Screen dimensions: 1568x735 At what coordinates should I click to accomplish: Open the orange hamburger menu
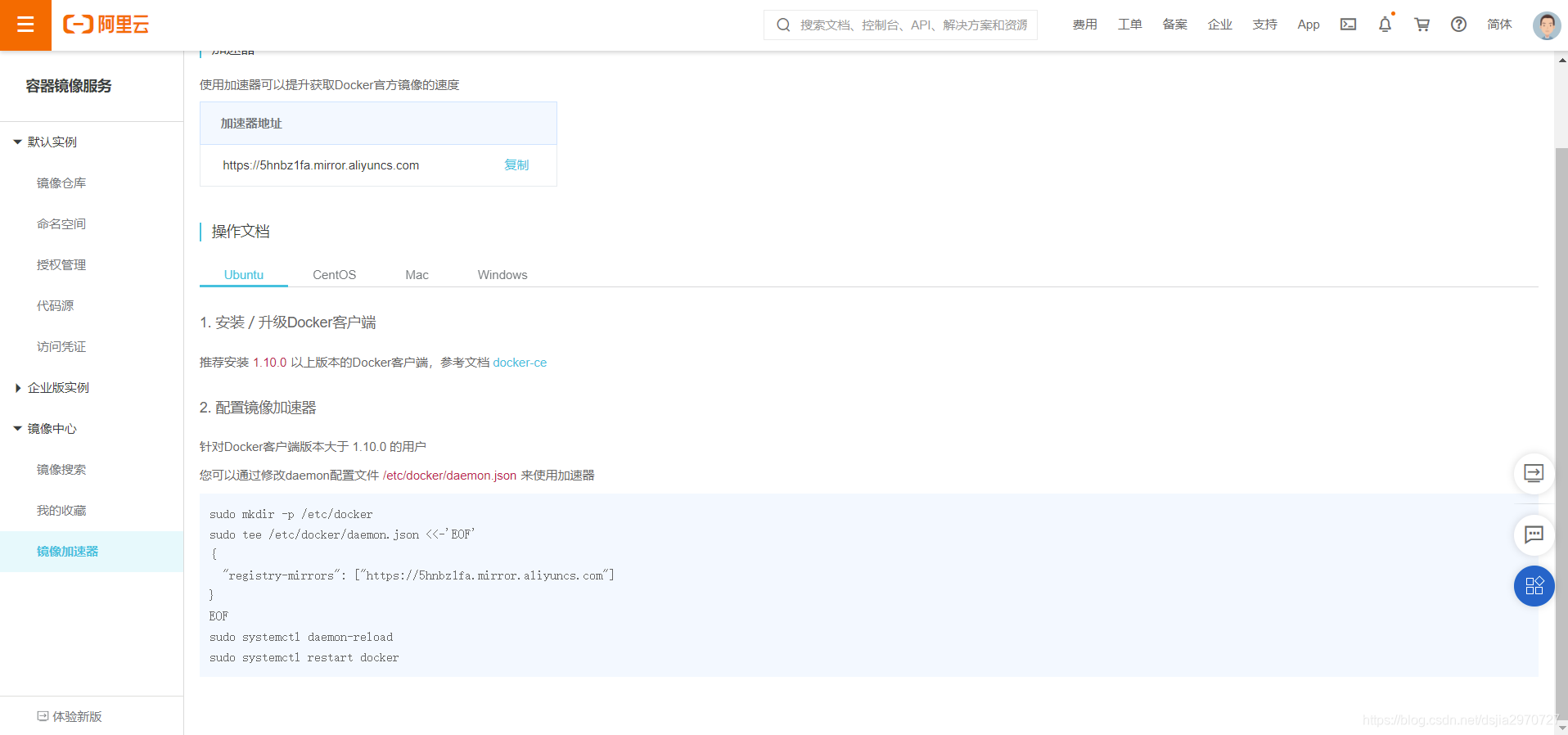click(x=25, y=25)
